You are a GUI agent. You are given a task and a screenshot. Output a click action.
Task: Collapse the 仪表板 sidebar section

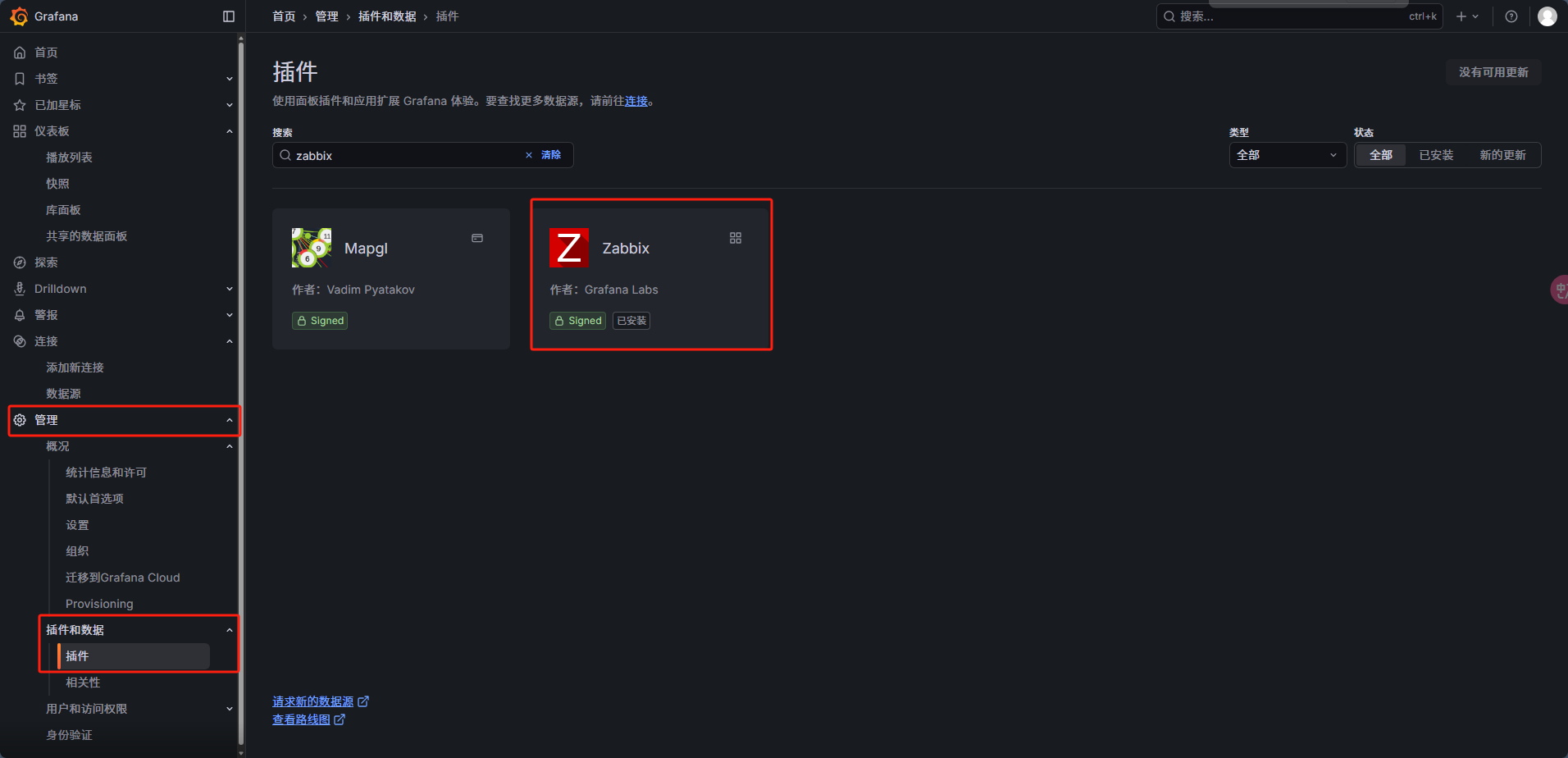coord(230,131)
